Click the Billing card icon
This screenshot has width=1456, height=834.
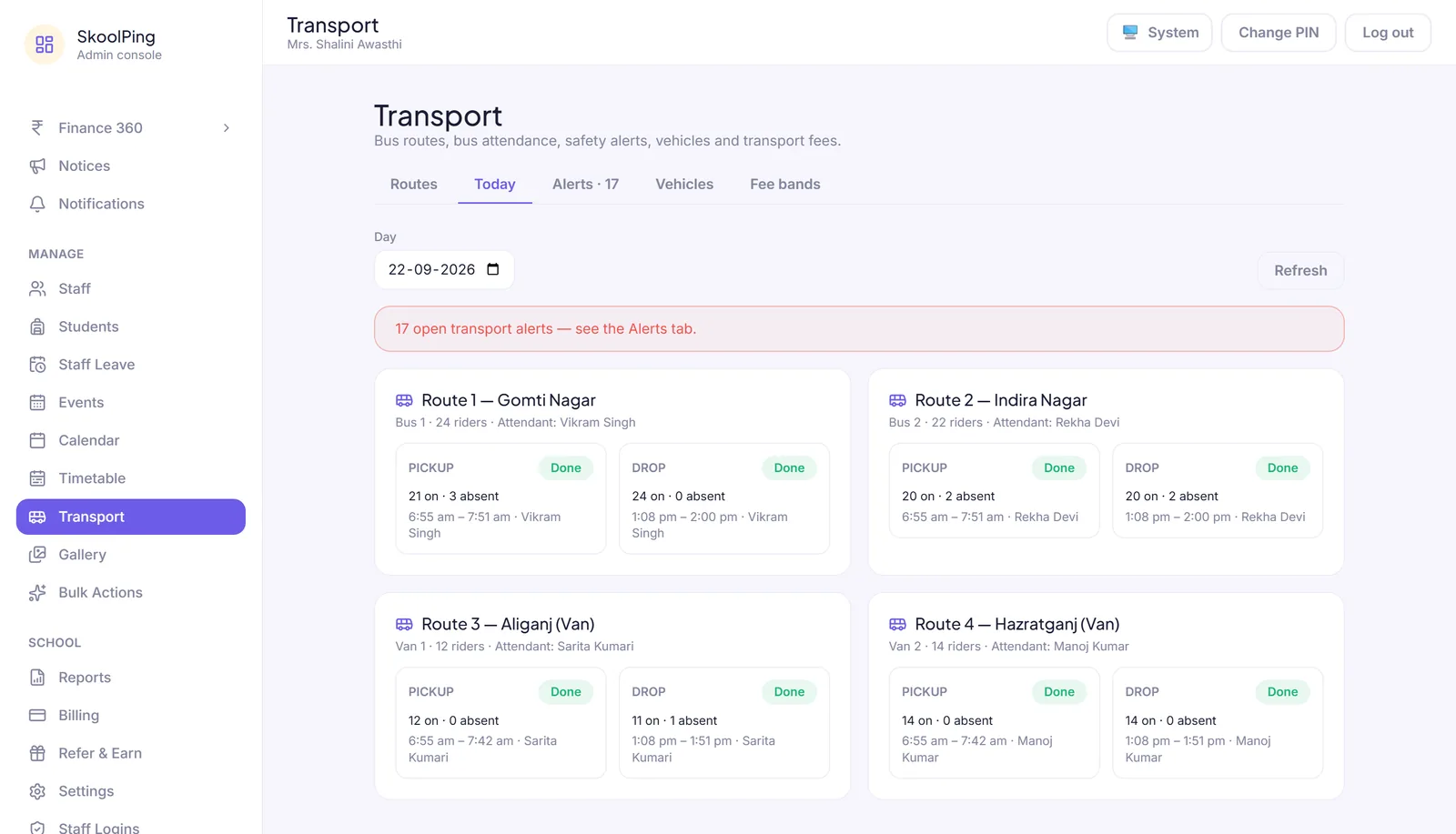point(37,716)
